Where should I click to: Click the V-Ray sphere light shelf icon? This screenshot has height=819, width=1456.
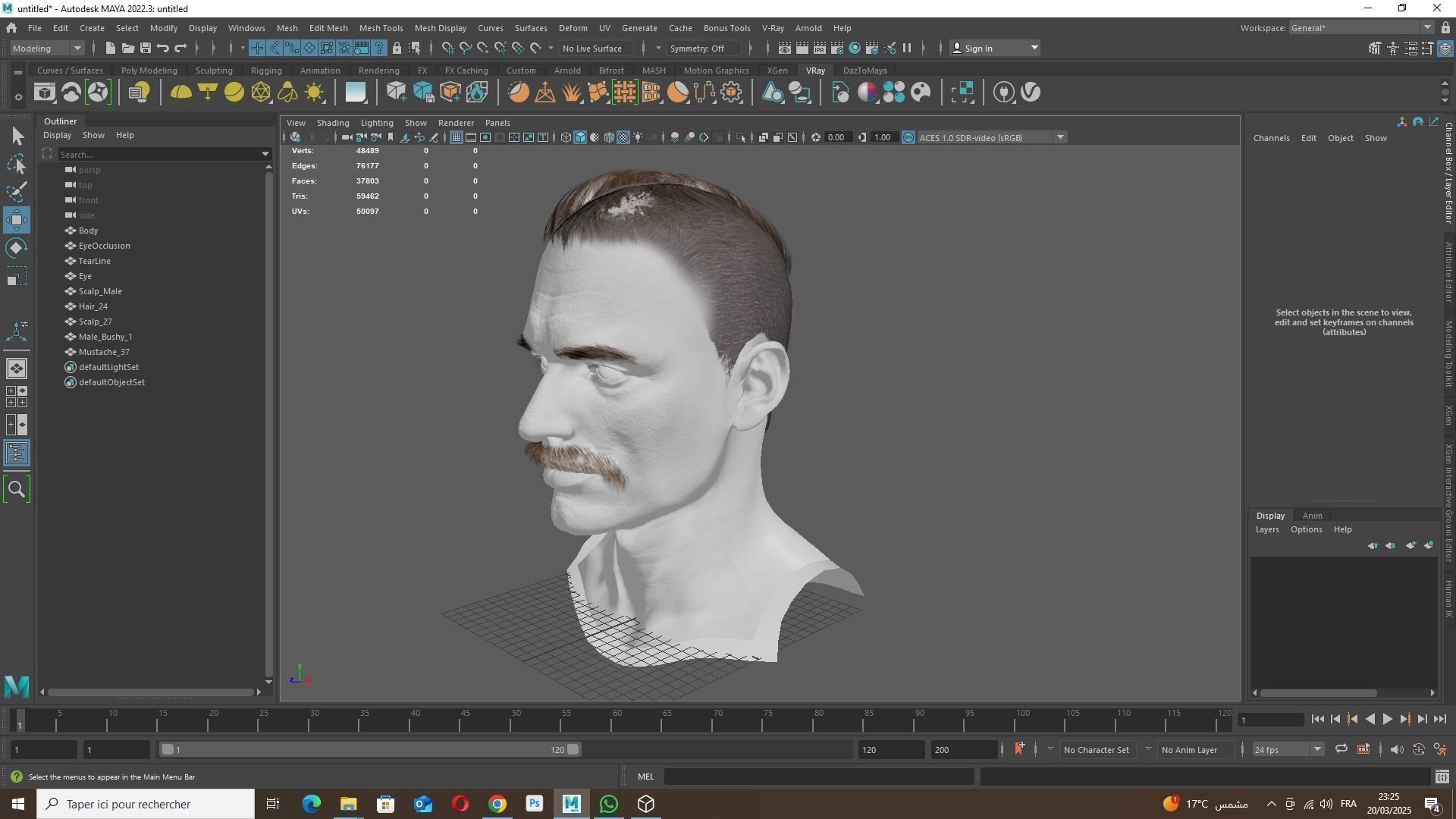pos(234,93)
